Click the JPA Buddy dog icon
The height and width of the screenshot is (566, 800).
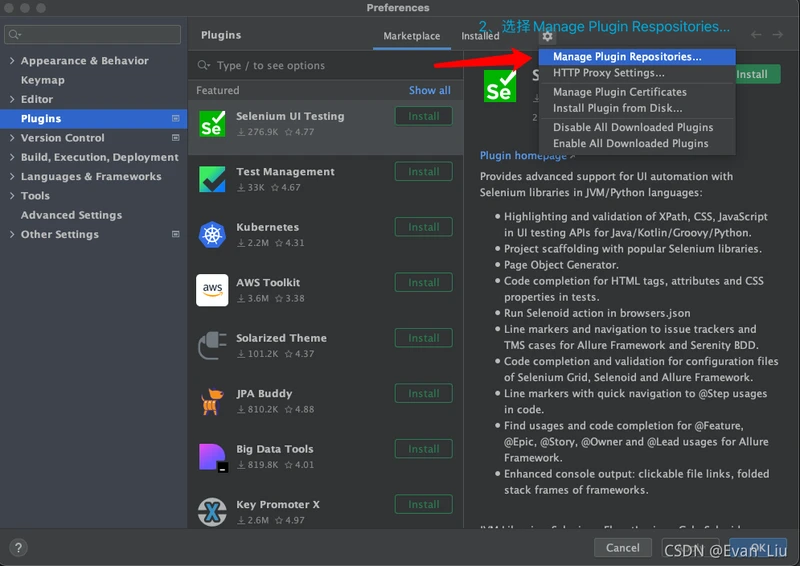click(x=212, y=401)
